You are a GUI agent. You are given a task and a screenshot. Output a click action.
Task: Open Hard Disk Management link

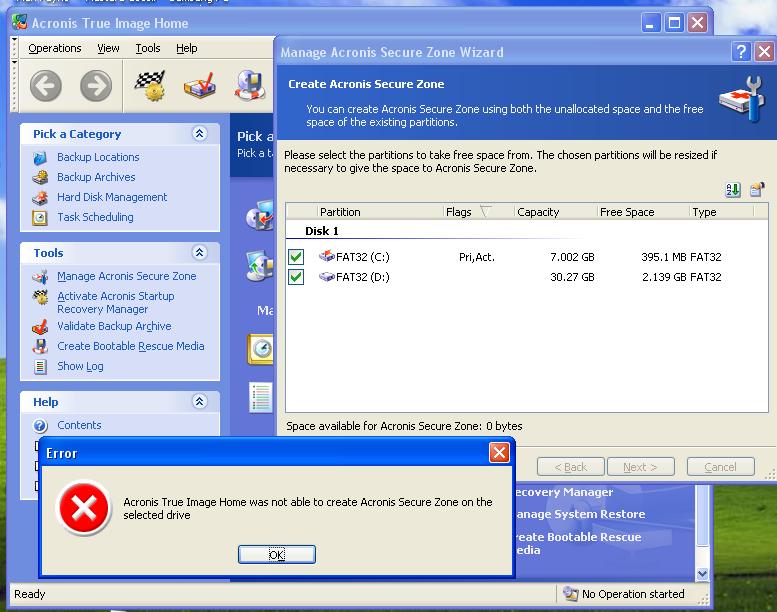click(112, 197)
